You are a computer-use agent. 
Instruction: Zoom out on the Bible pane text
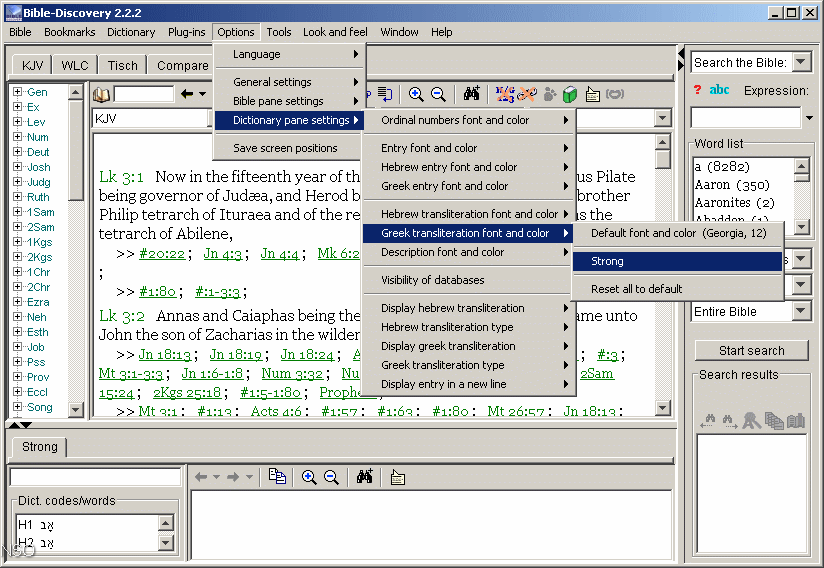pyautogui.click(x=438, y=94)
